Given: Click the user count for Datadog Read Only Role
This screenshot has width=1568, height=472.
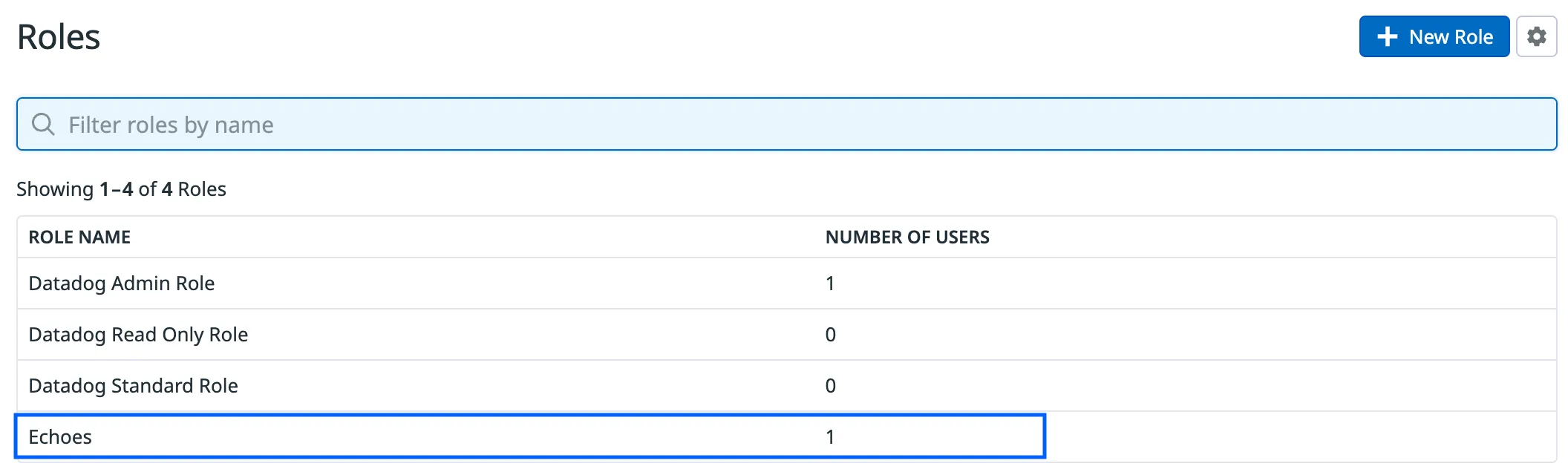Looking at the screenshot, I should 830,335.
